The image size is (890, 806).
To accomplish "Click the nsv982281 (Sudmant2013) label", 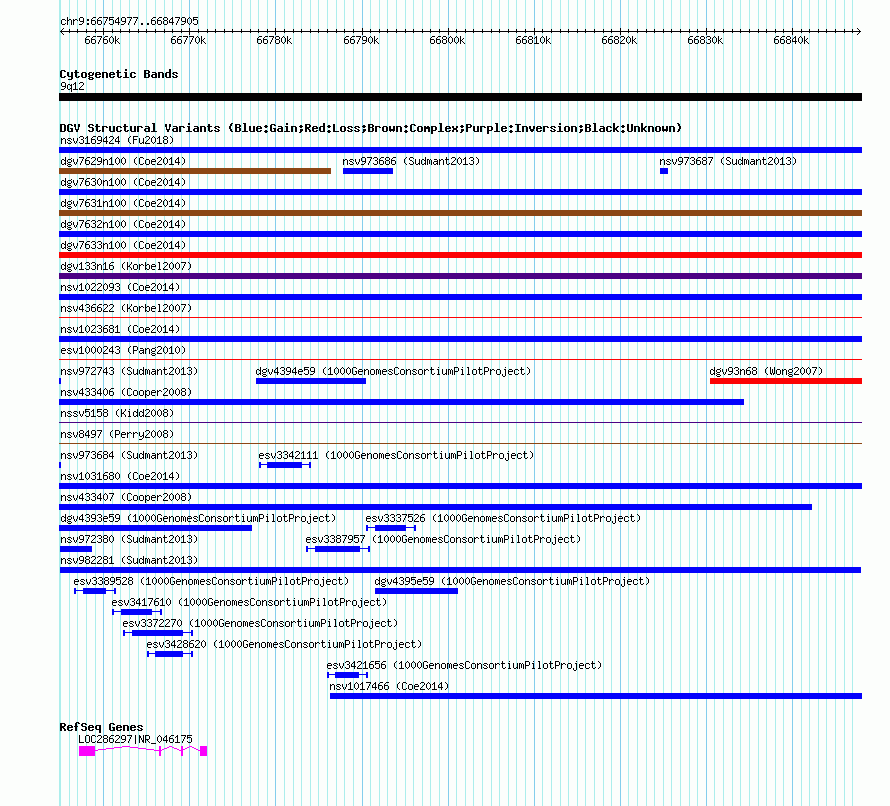I will click(129, 560).
